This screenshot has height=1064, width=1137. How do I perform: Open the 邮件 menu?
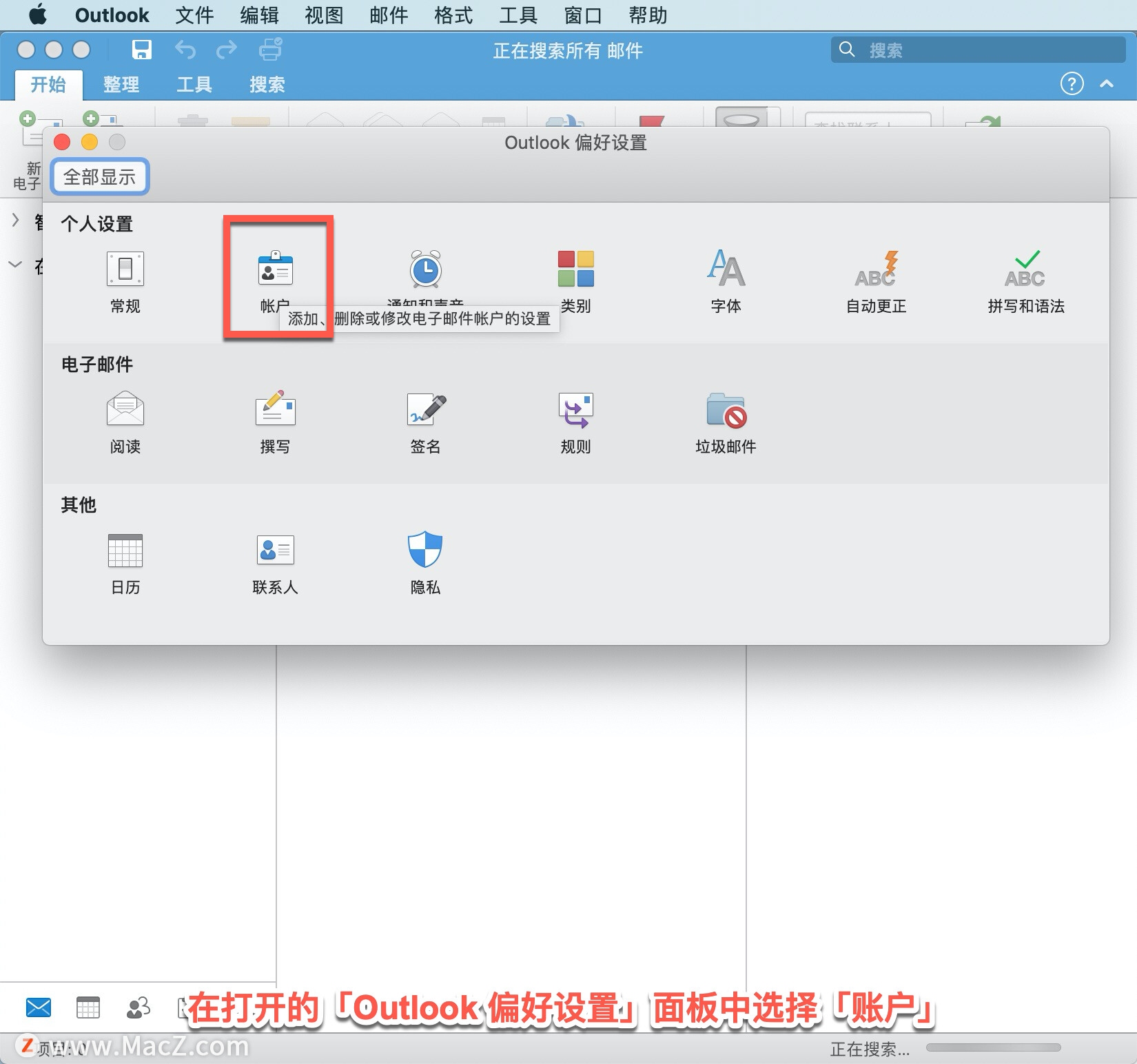pyautogui.click(x=389, y=14)
